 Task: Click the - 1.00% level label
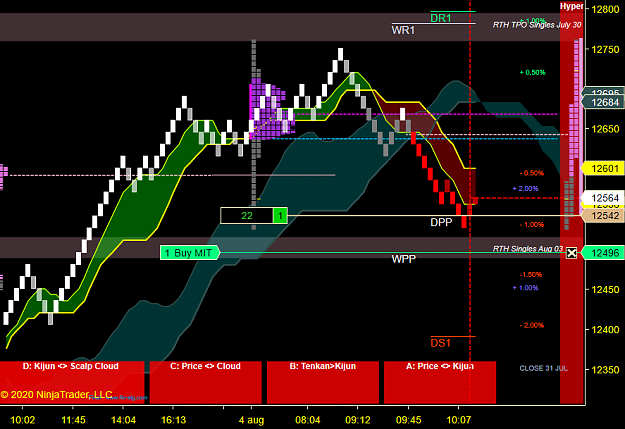tap(532, 225)
